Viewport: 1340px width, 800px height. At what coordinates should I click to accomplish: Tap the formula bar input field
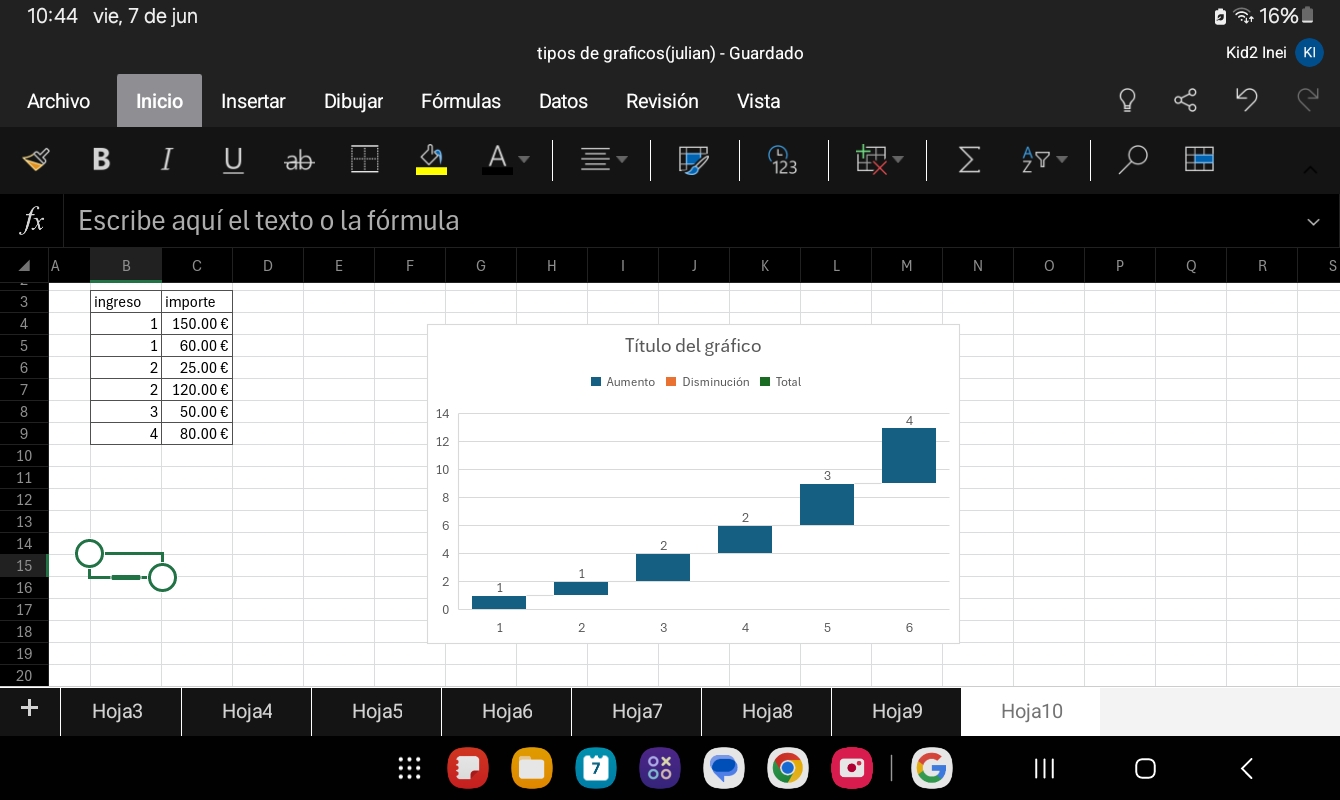coord(680,221)
